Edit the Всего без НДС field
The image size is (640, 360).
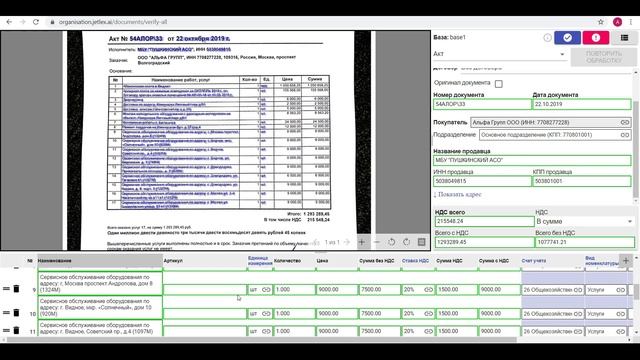[585, 242]
